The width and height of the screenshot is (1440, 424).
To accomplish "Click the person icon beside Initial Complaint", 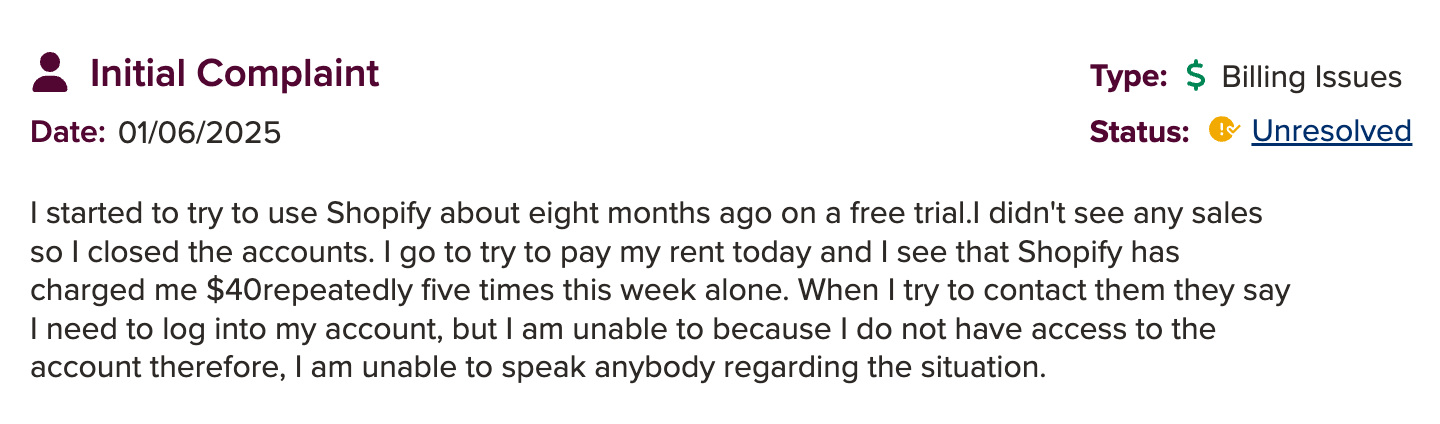I will tap(50, 73).
